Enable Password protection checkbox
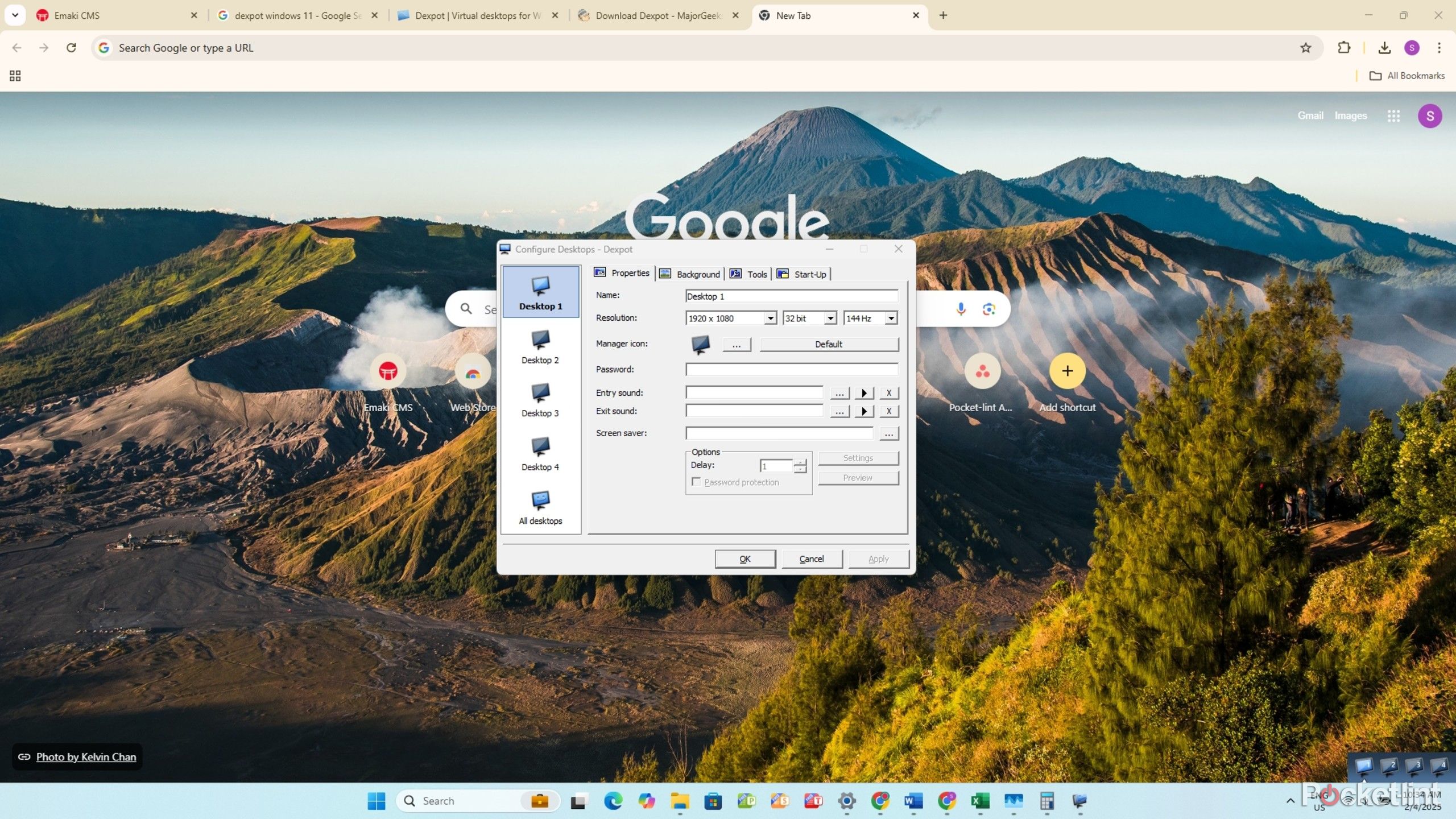The width and height of the screenshot is (1456, 819). tap(696, 482)
